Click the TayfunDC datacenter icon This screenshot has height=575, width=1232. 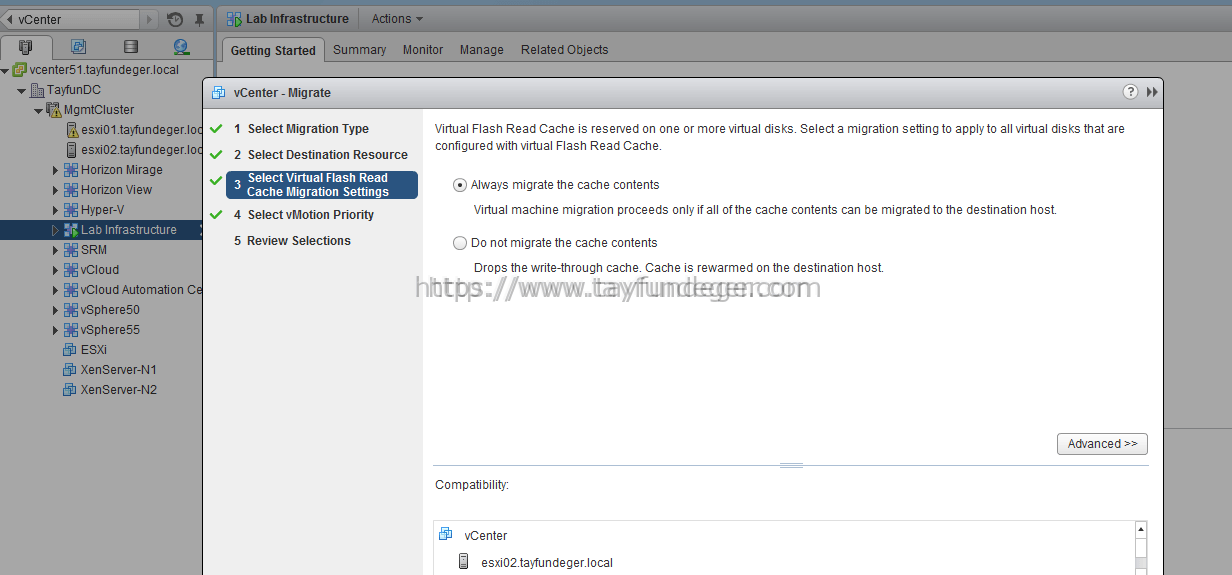click(x=38, y=90)
